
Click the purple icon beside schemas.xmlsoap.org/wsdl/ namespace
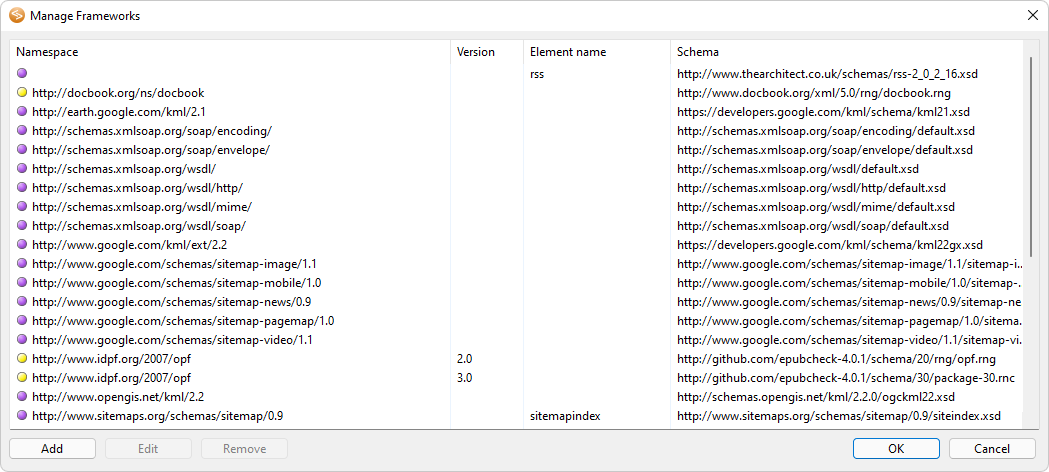click(x=22, y=168)
